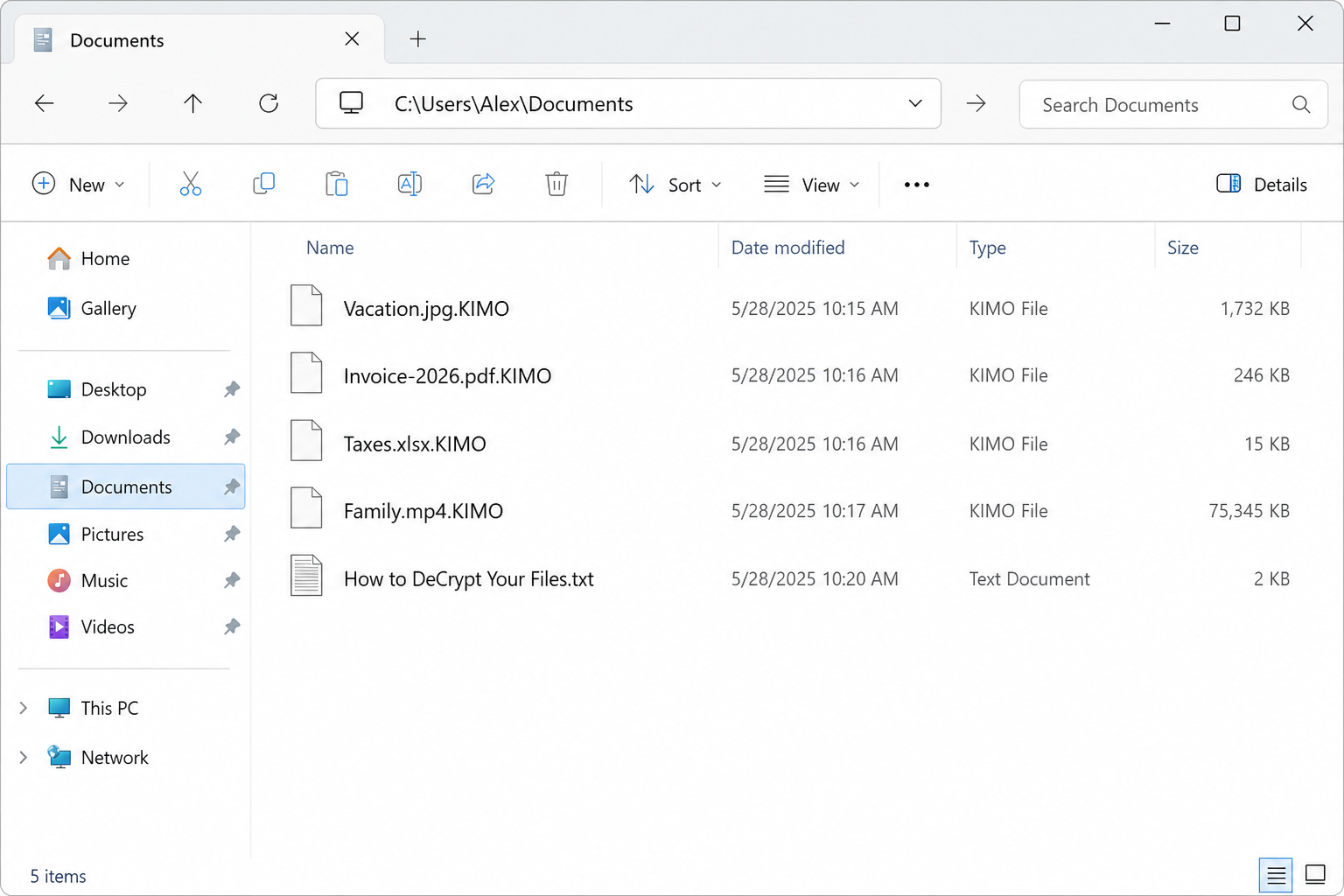The height and width of the screenshot is (896, 1344).
Task: Open Pictures in navigation pane
Action: (126, 534)
